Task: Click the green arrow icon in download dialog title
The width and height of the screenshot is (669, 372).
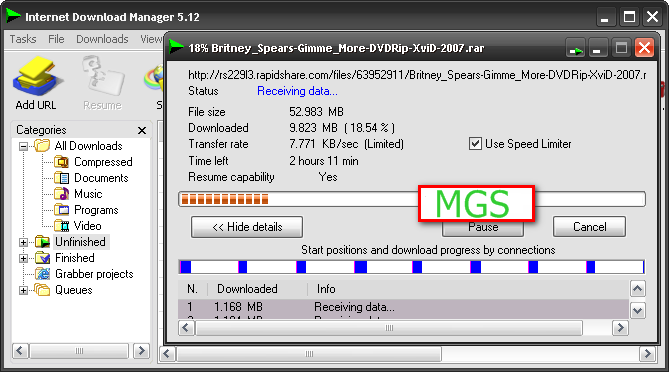Action: point(176,47)
